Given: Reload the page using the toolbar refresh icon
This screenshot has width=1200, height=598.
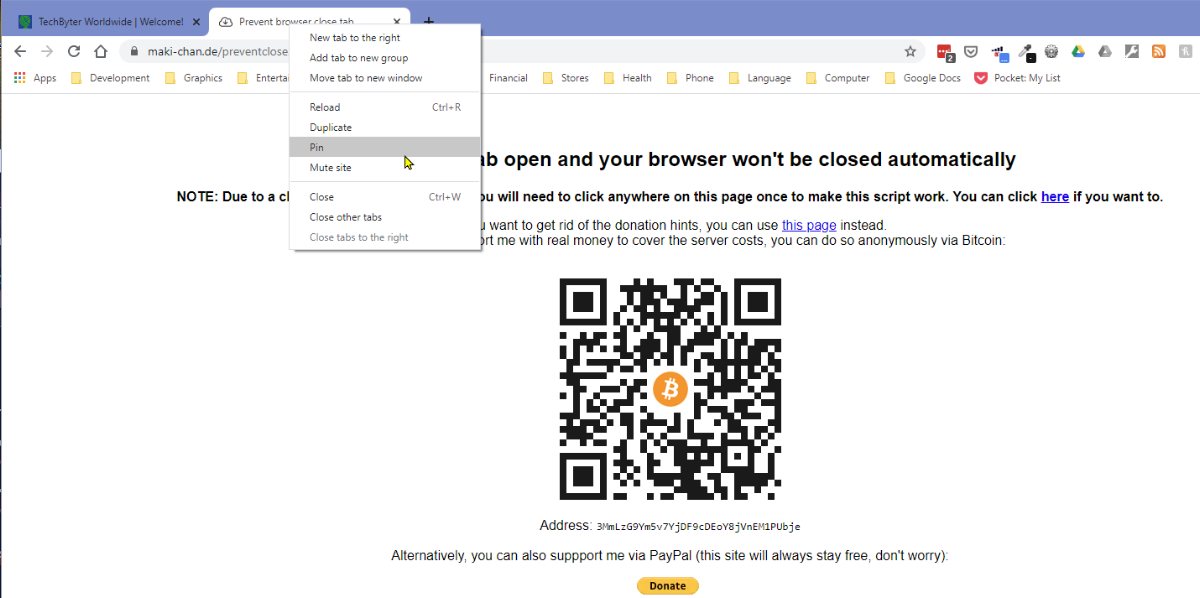Looking at the screenshot, I should click(x=73, y=51).
